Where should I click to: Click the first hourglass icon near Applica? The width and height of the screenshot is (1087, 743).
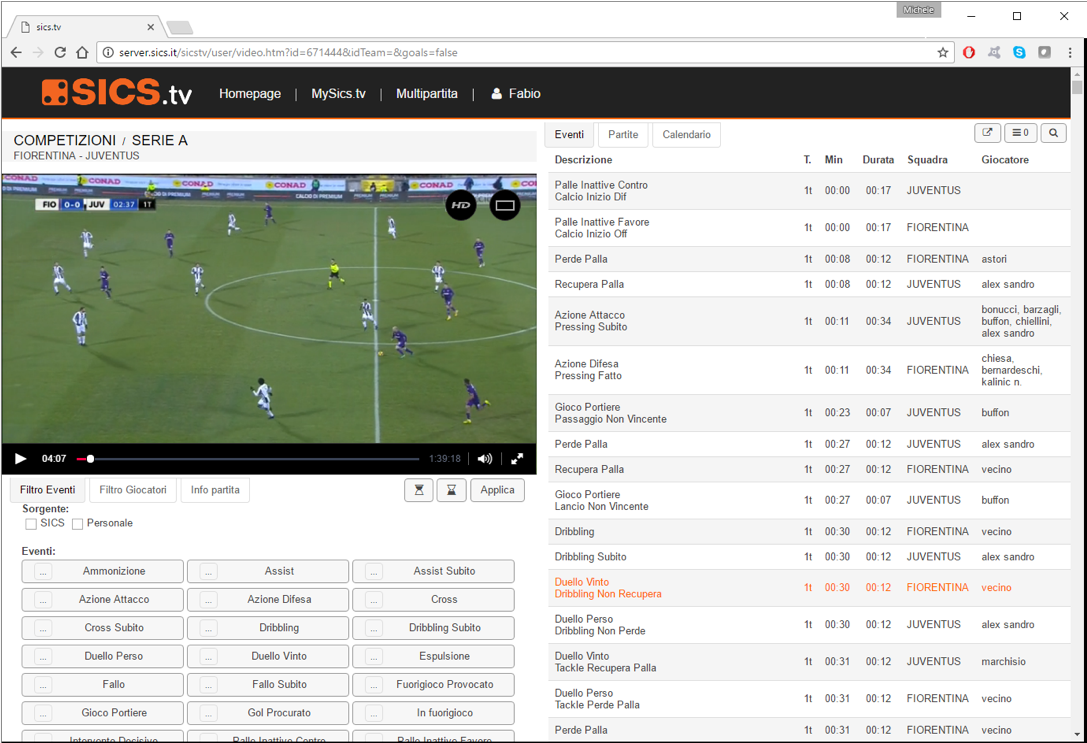click(419, 490)
